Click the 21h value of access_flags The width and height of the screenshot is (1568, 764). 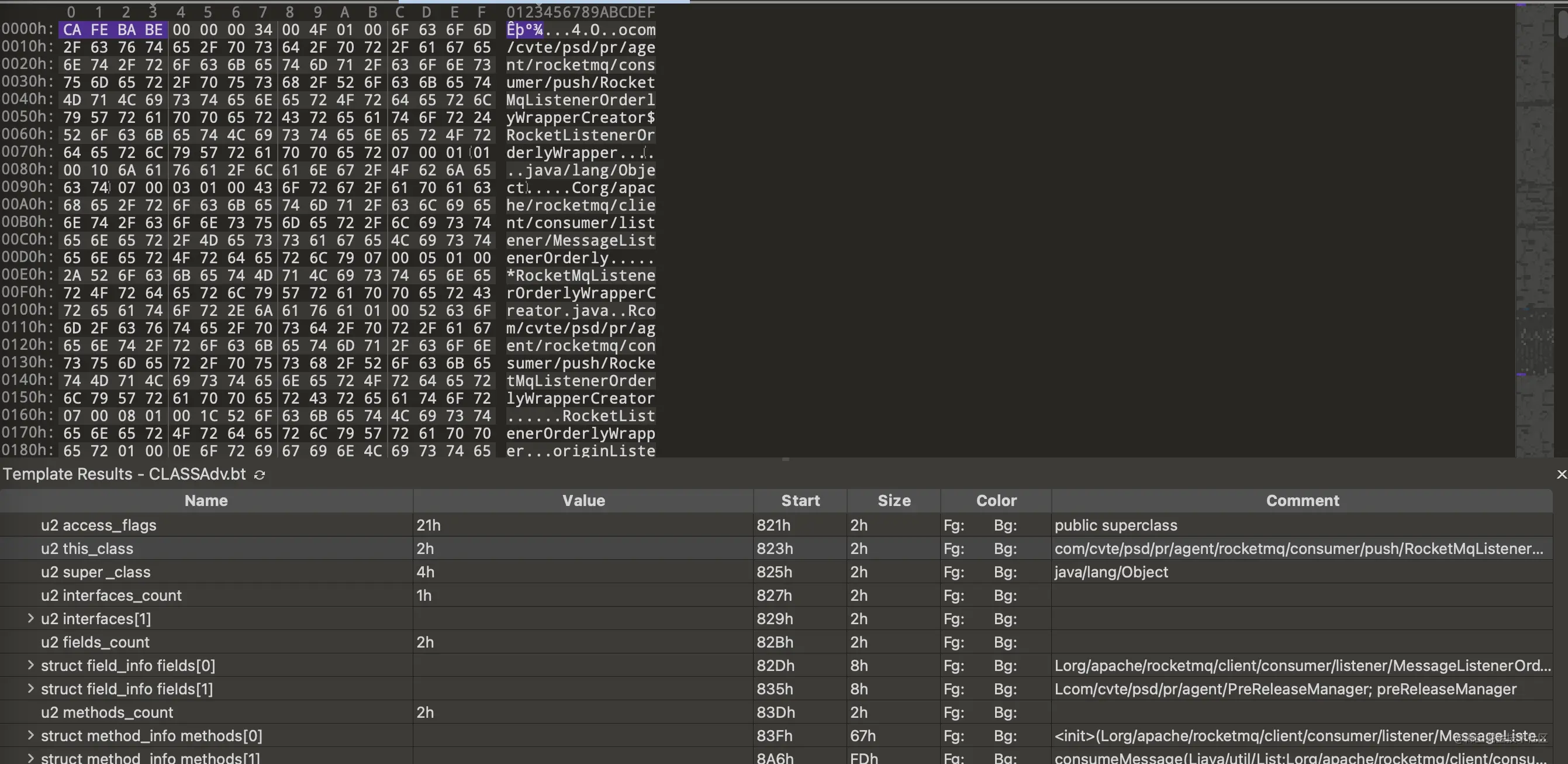tap(429, 525)
